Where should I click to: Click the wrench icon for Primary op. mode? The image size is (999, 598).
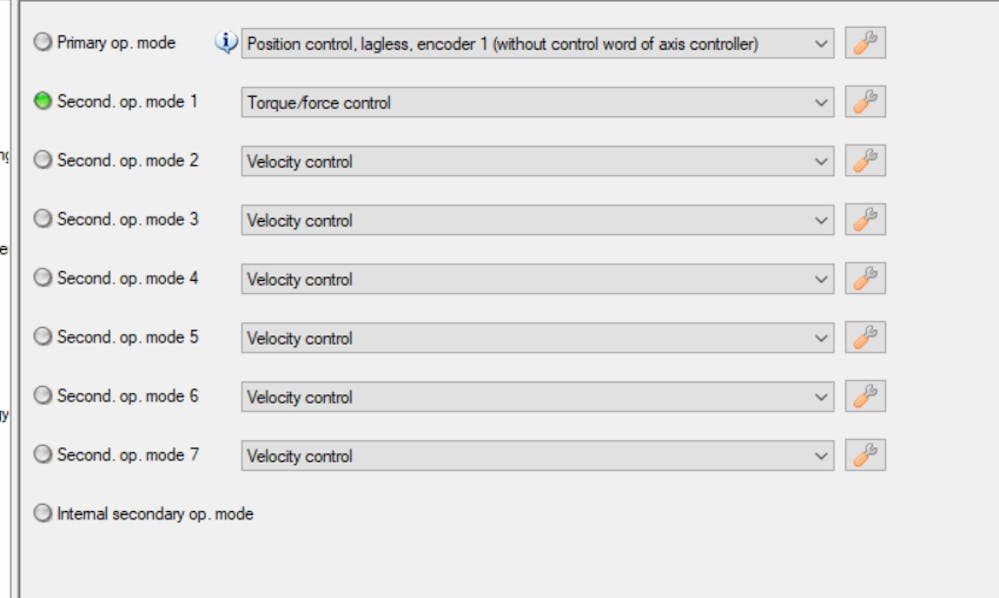click(x=865, y=43)
